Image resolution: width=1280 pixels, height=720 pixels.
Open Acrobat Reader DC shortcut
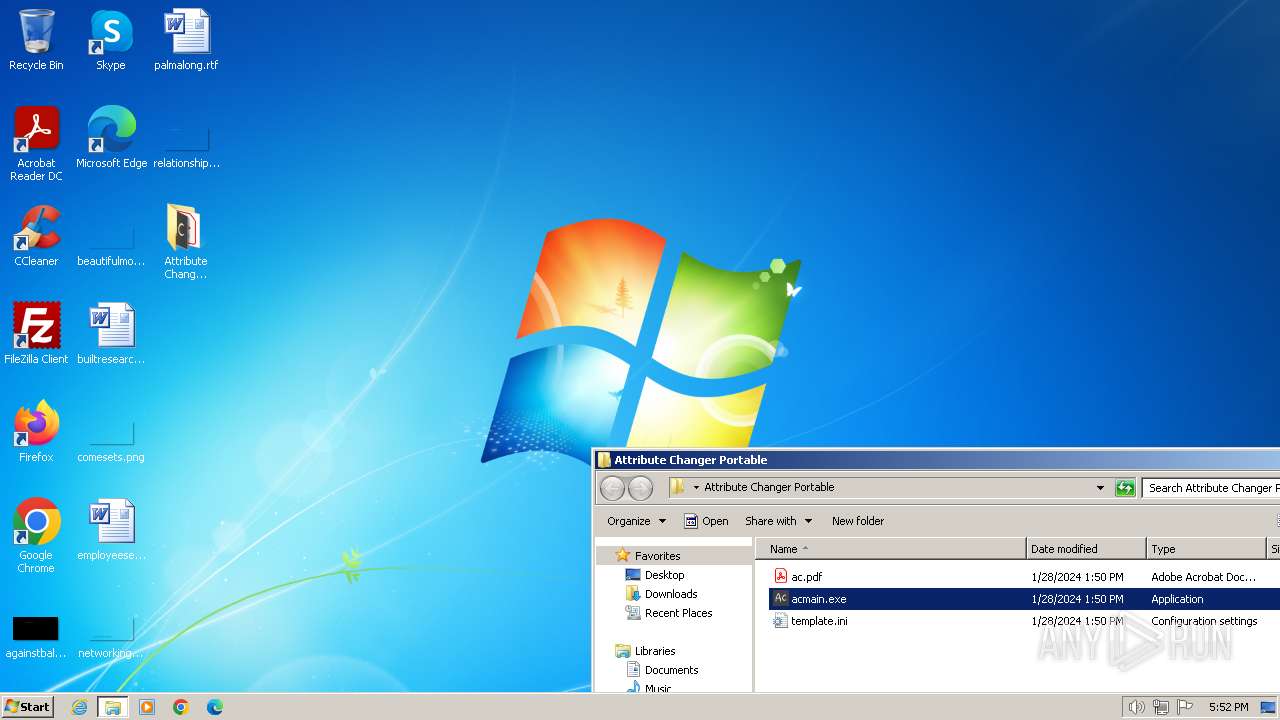point(36,144)
